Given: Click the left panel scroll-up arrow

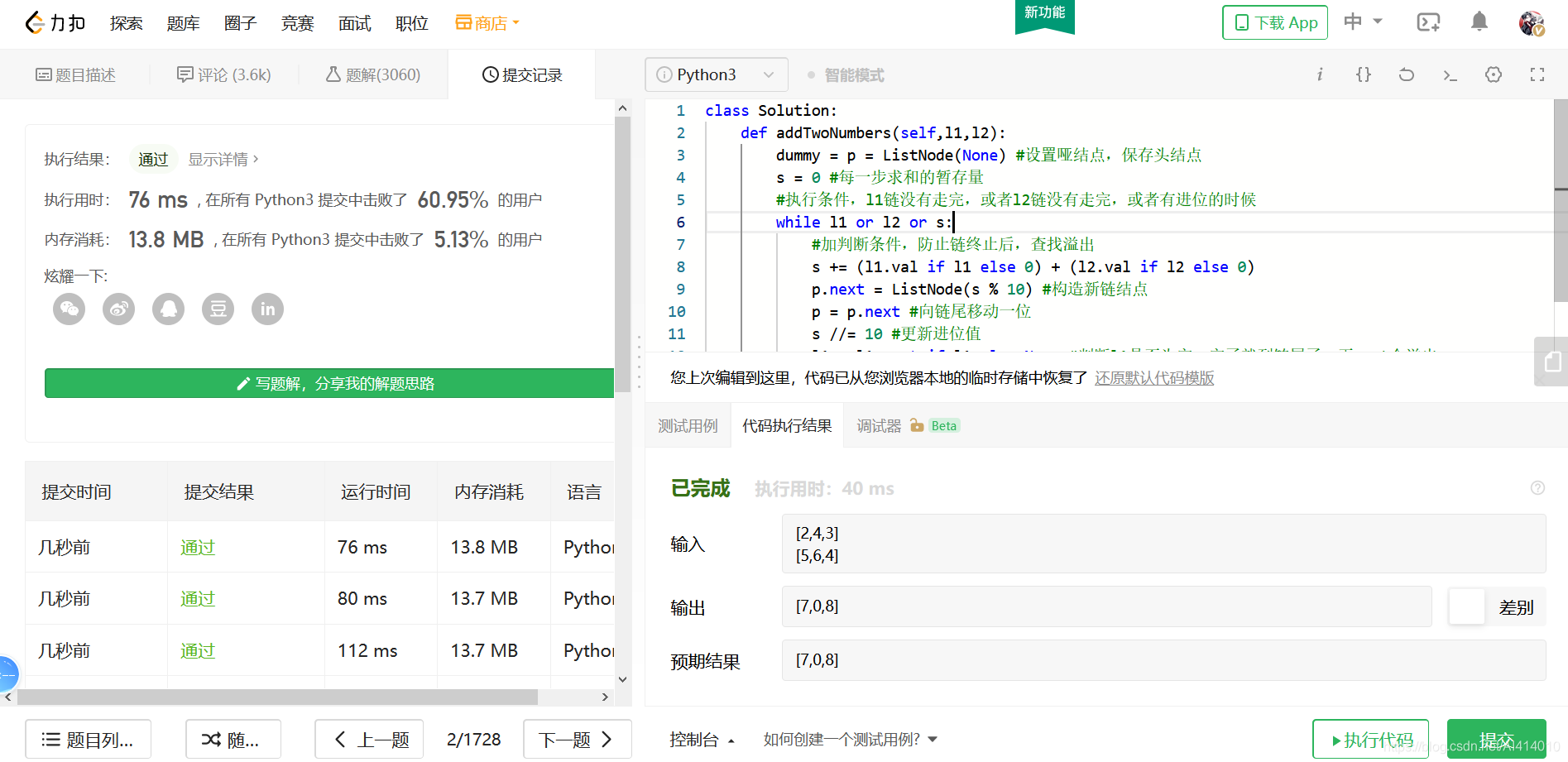Looking at the screenshot, I should point(622,108).
